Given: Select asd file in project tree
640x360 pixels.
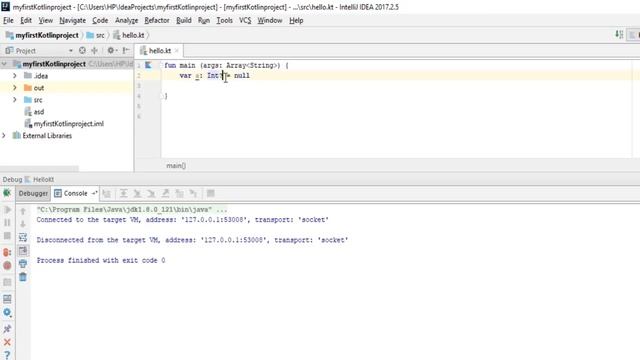Looking at the screenshot, I should pos(39,112).
